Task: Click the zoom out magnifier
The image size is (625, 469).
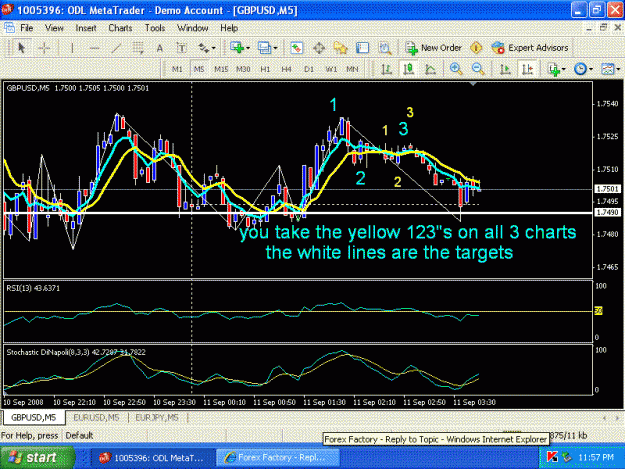Action: click(478, 69)
